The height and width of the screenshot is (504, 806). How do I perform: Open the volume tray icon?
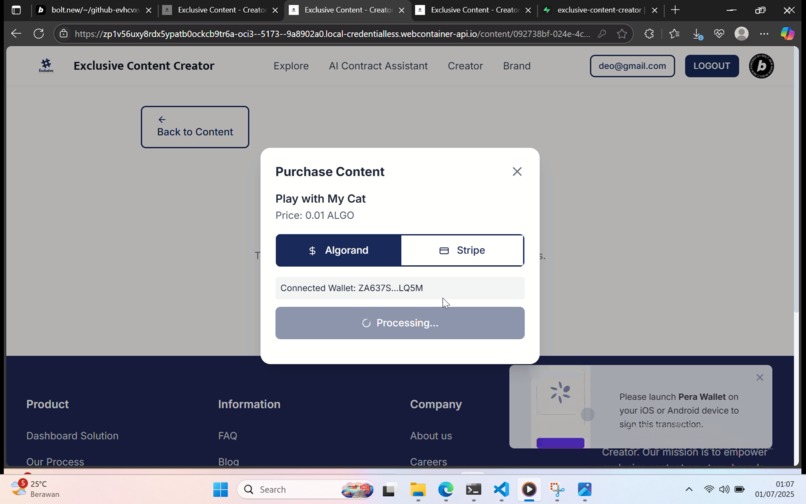[724, 489]
